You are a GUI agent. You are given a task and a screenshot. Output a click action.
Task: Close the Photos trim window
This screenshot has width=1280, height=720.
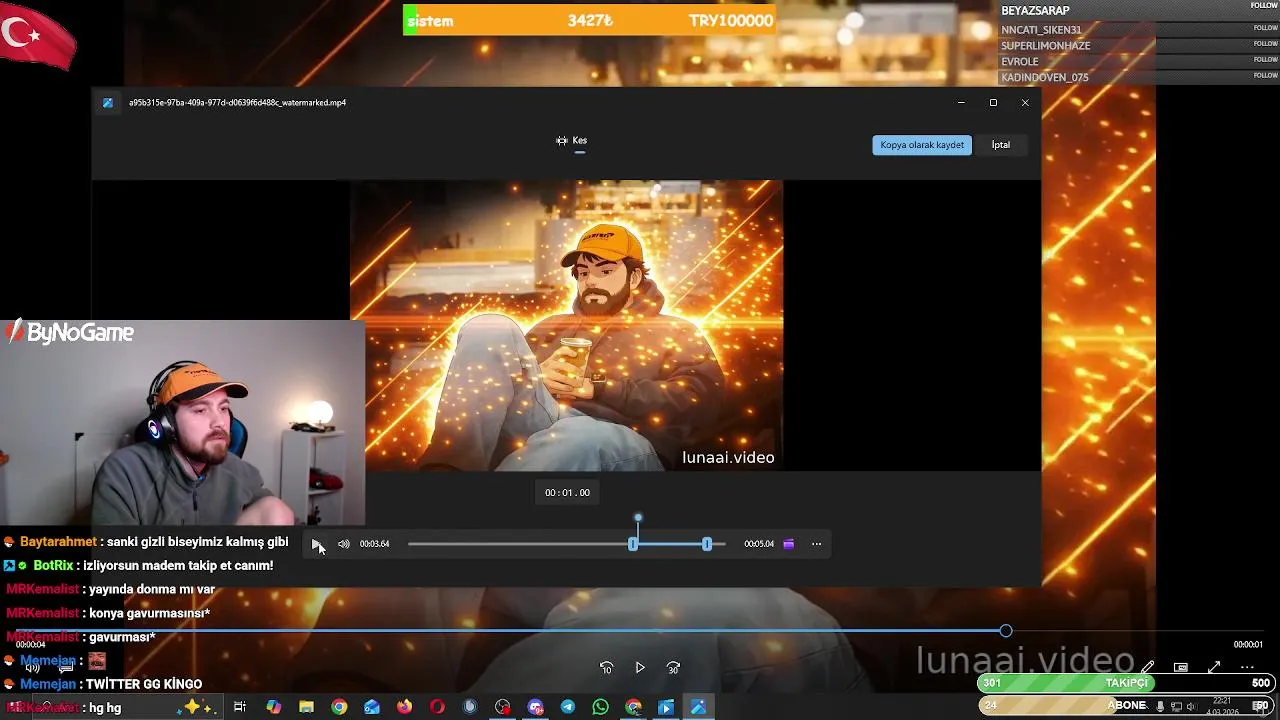click(x=1025, y=102)
